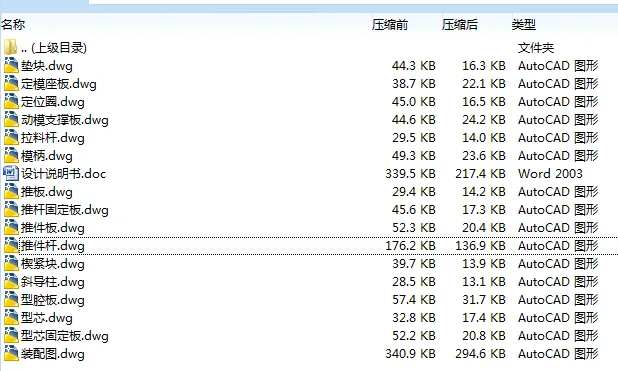
Task: Click the 推件板.dwg file icon
Action: click(11, 227)
